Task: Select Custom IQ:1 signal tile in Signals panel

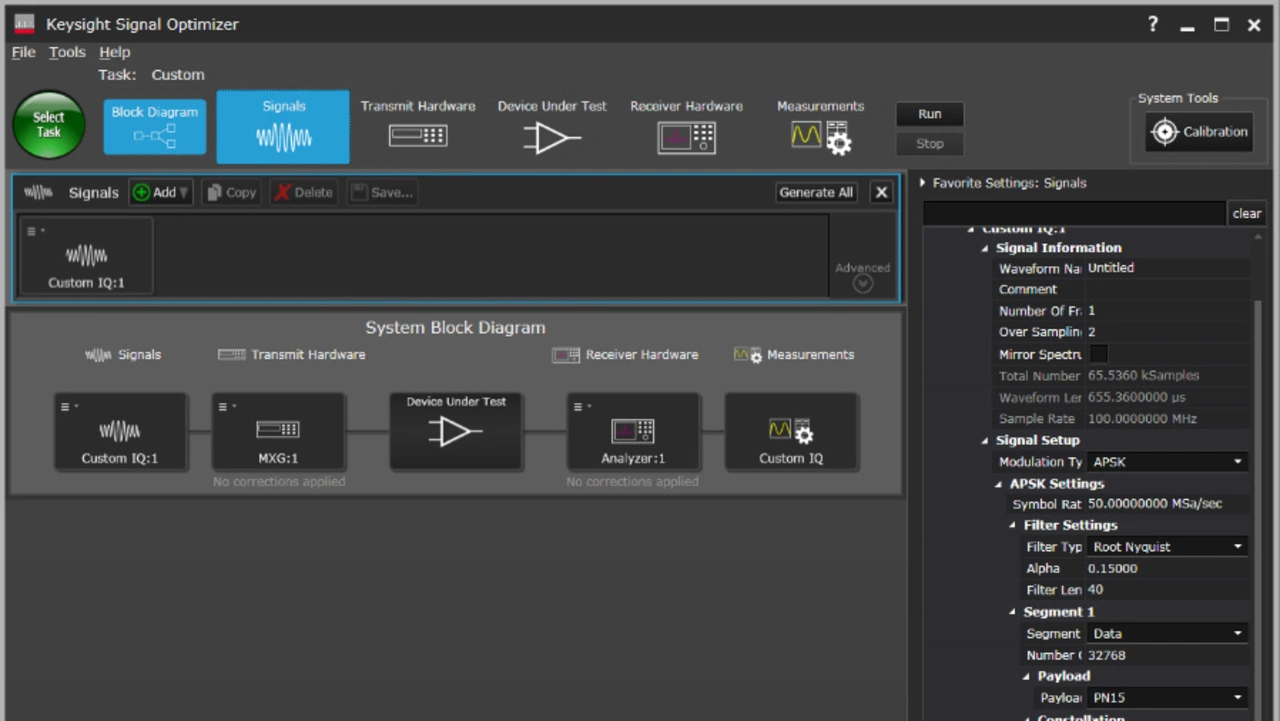Action: click(x=86, y=256)
